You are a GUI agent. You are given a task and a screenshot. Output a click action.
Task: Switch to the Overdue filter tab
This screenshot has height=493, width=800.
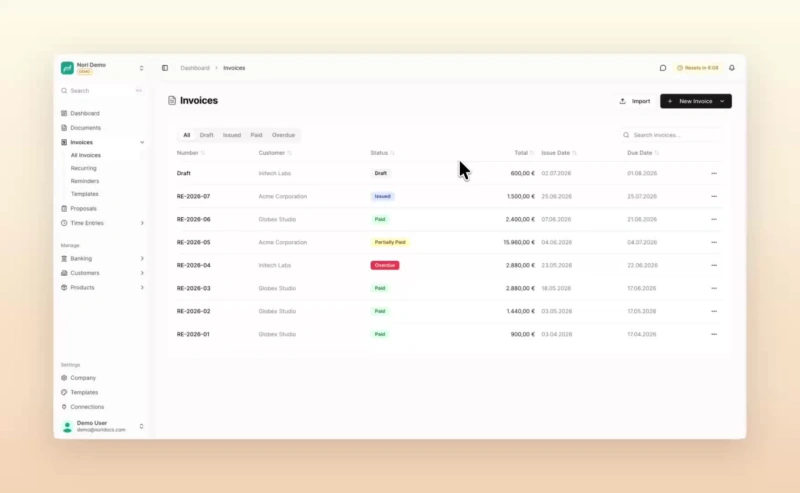(283, 135)
